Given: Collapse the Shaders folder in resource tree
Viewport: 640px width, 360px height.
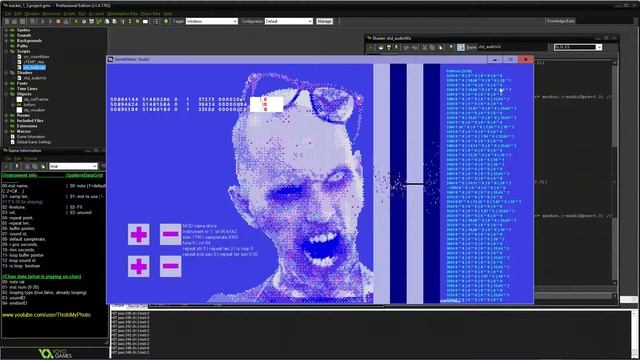Looking at the screenshot, I should [6, 73].
